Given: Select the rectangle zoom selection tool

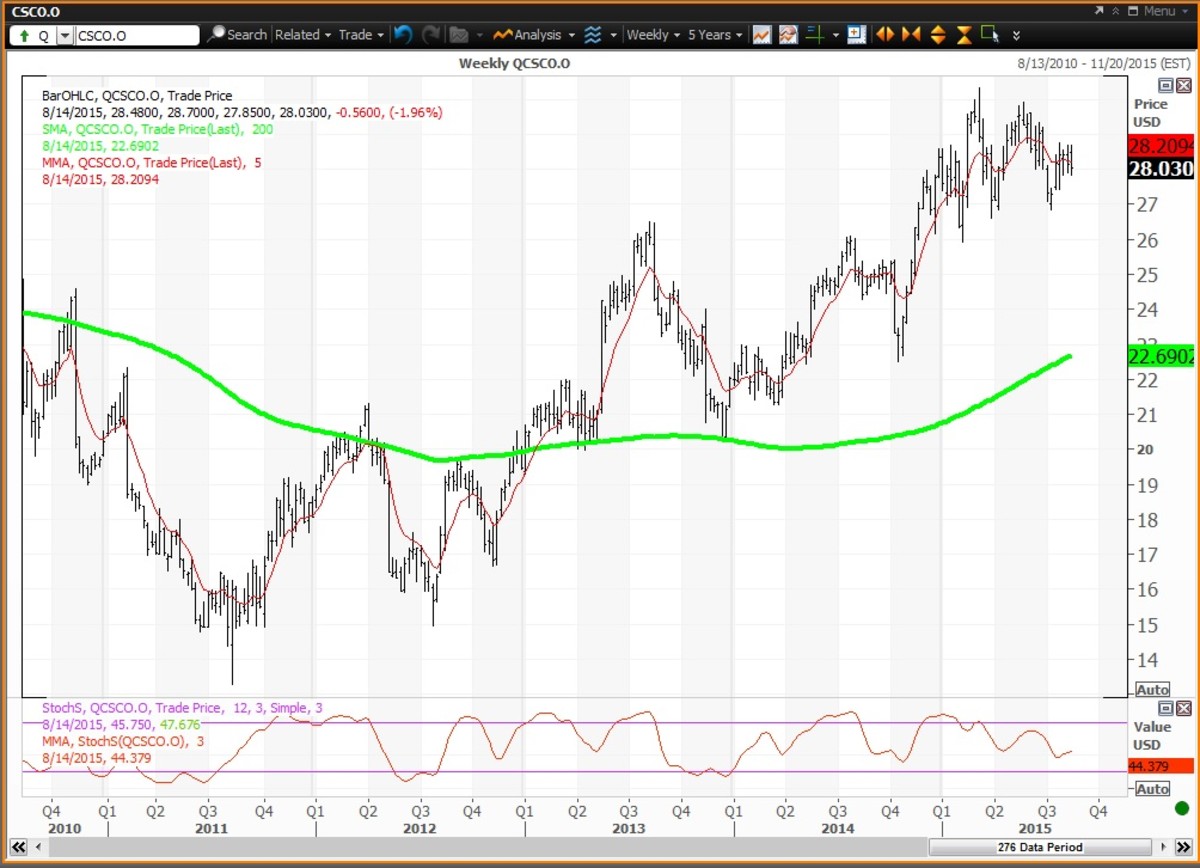Looking at the screenshot, I should [x=990, y=35].
